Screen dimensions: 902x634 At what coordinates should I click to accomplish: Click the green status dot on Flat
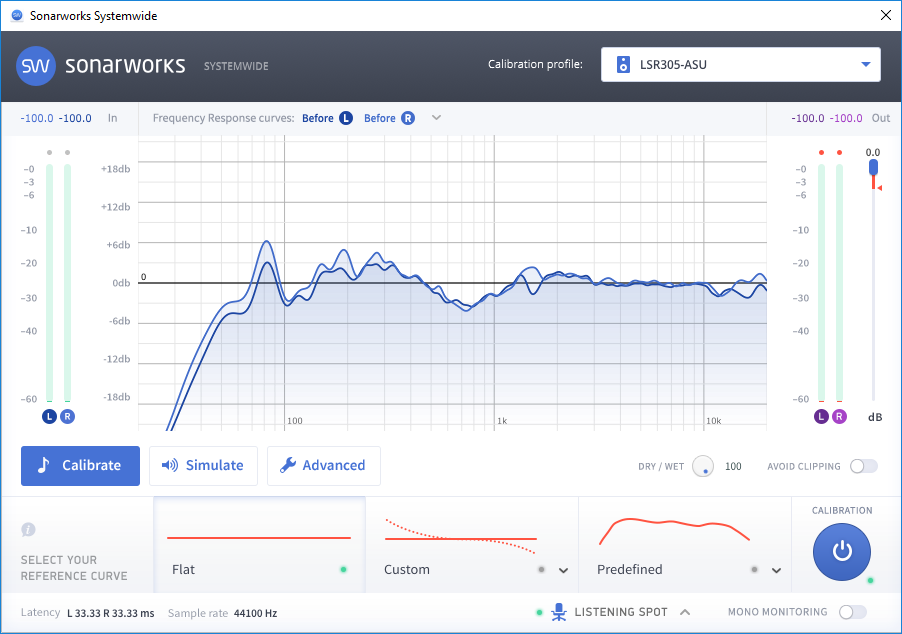tap(343, 570)
